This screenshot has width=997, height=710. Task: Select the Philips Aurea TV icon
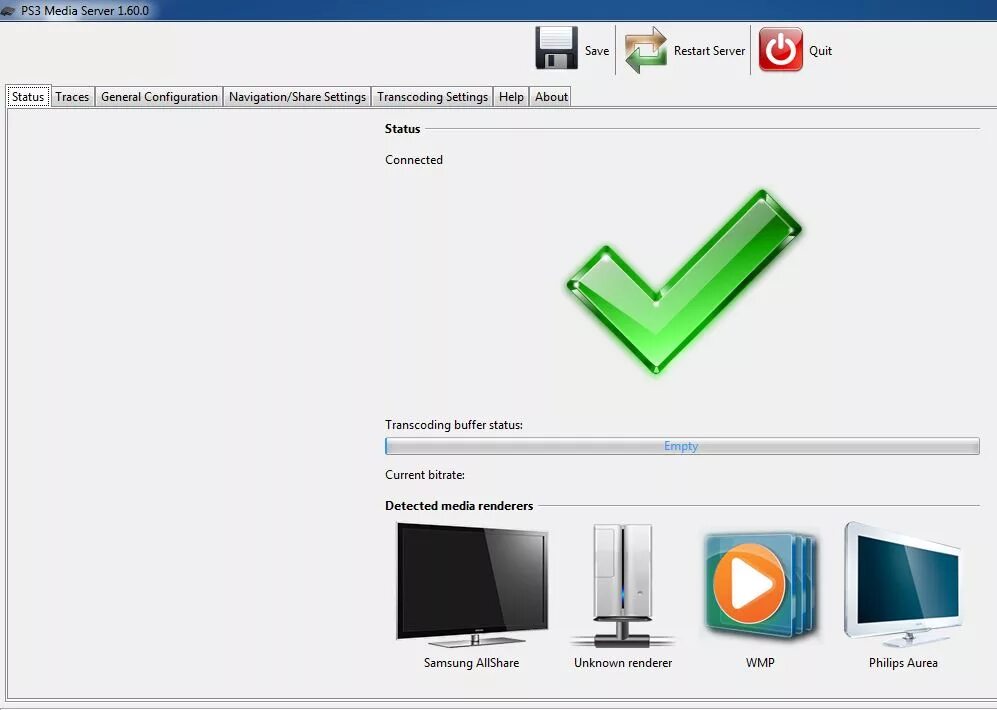903,584
